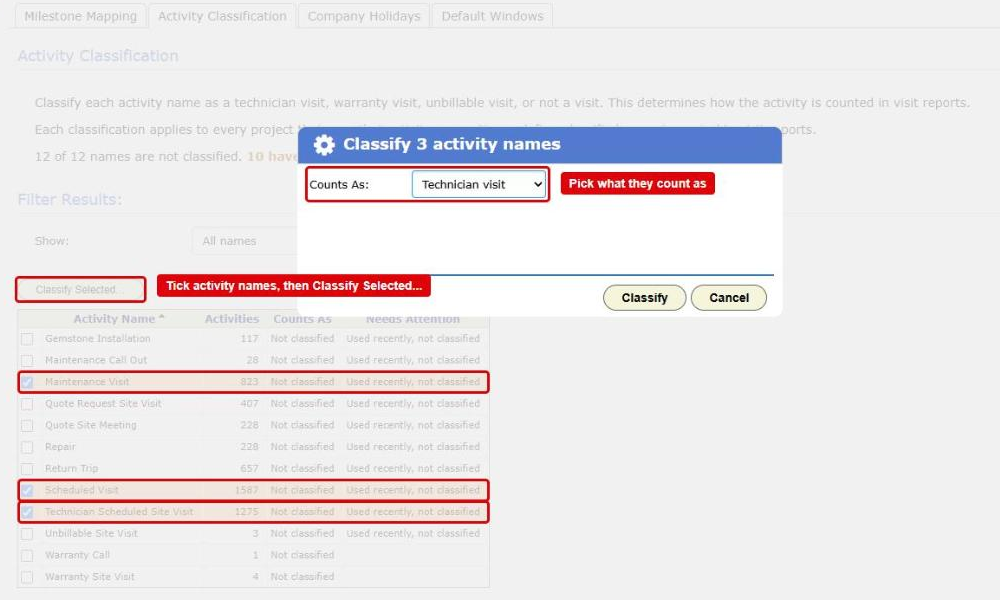Screen dimensions: 1000x600
Task: Open the Activity Classification tab
Action: (222, 16)
